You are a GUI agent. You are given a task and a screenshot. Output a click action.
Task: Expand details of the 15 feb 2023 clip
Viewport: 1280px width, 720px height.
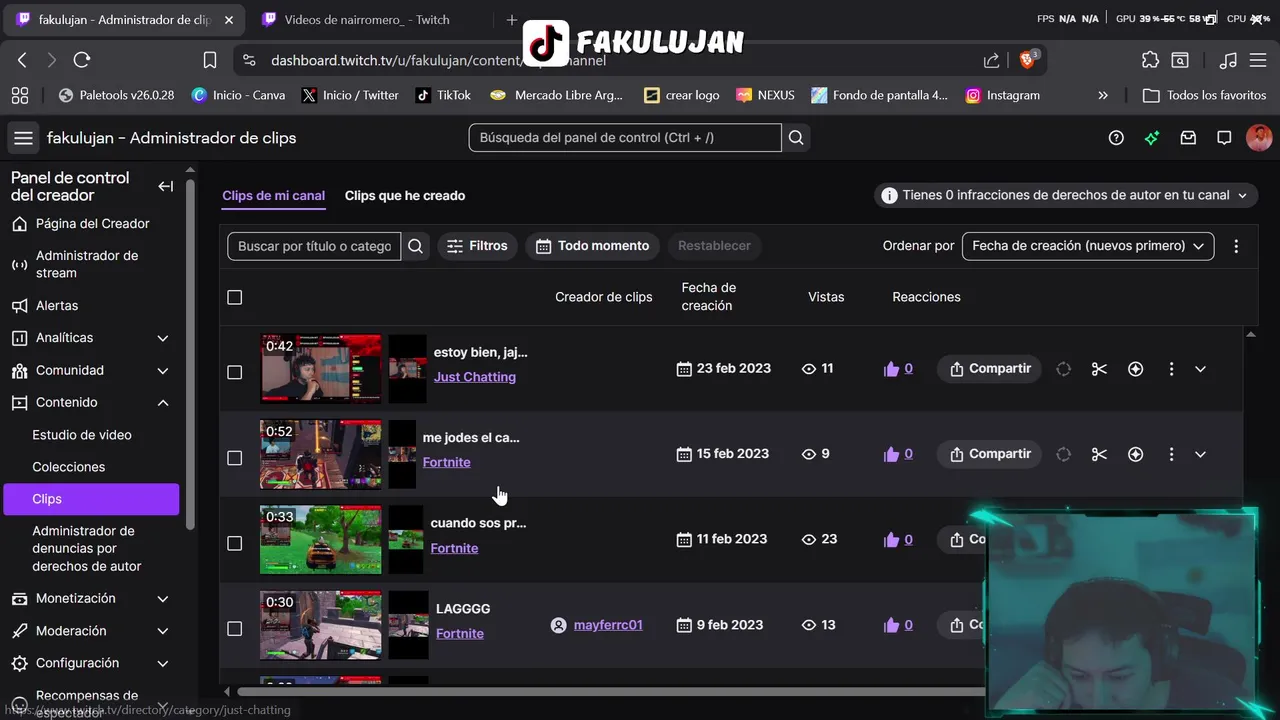tap(1200, 454)
